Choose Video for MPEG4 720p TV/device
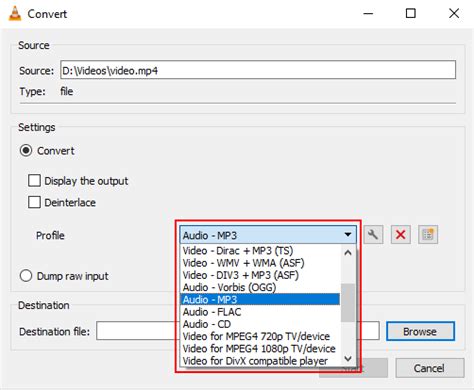The width and height of the screenshot is (474, 390). (x=260, y=336)
